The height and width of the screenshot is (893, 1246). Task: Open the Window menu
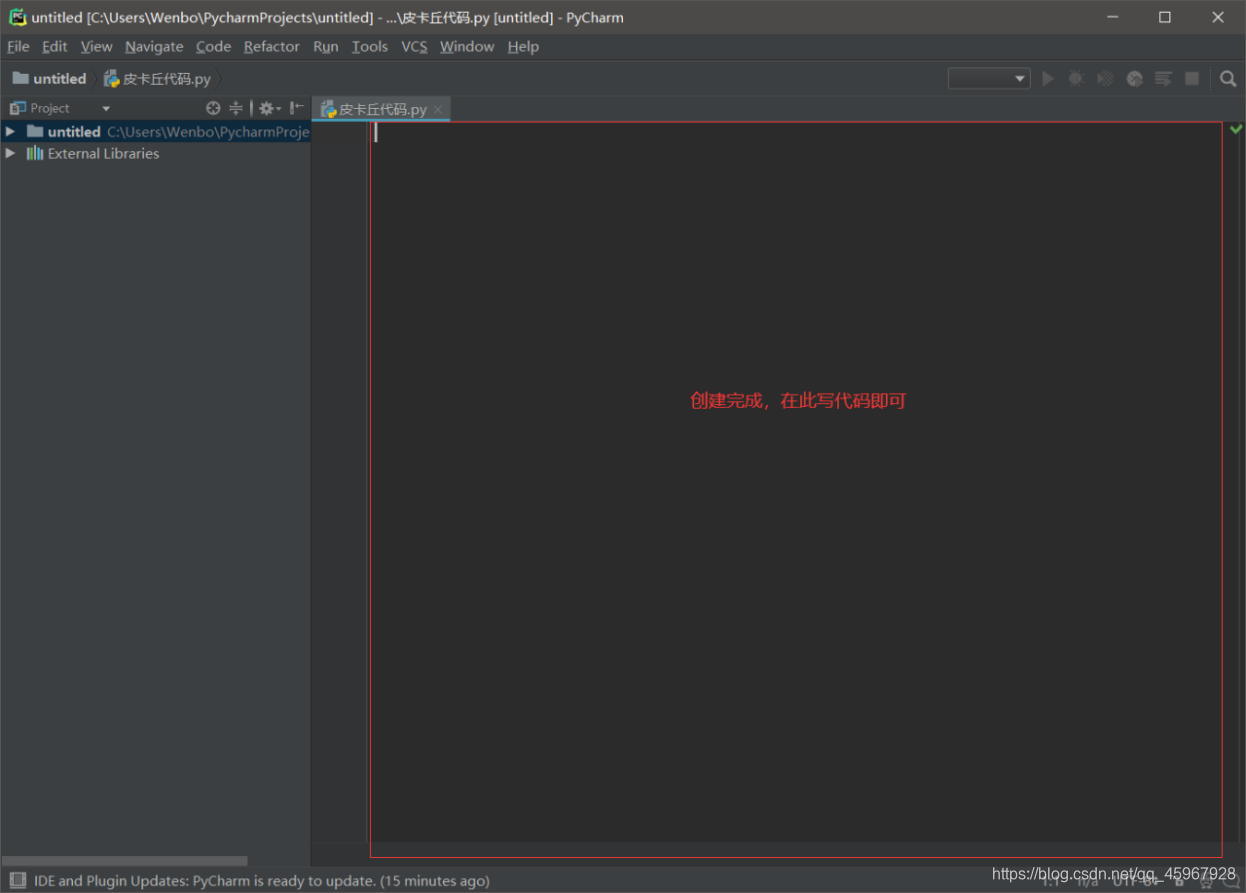tap(467, 46)
